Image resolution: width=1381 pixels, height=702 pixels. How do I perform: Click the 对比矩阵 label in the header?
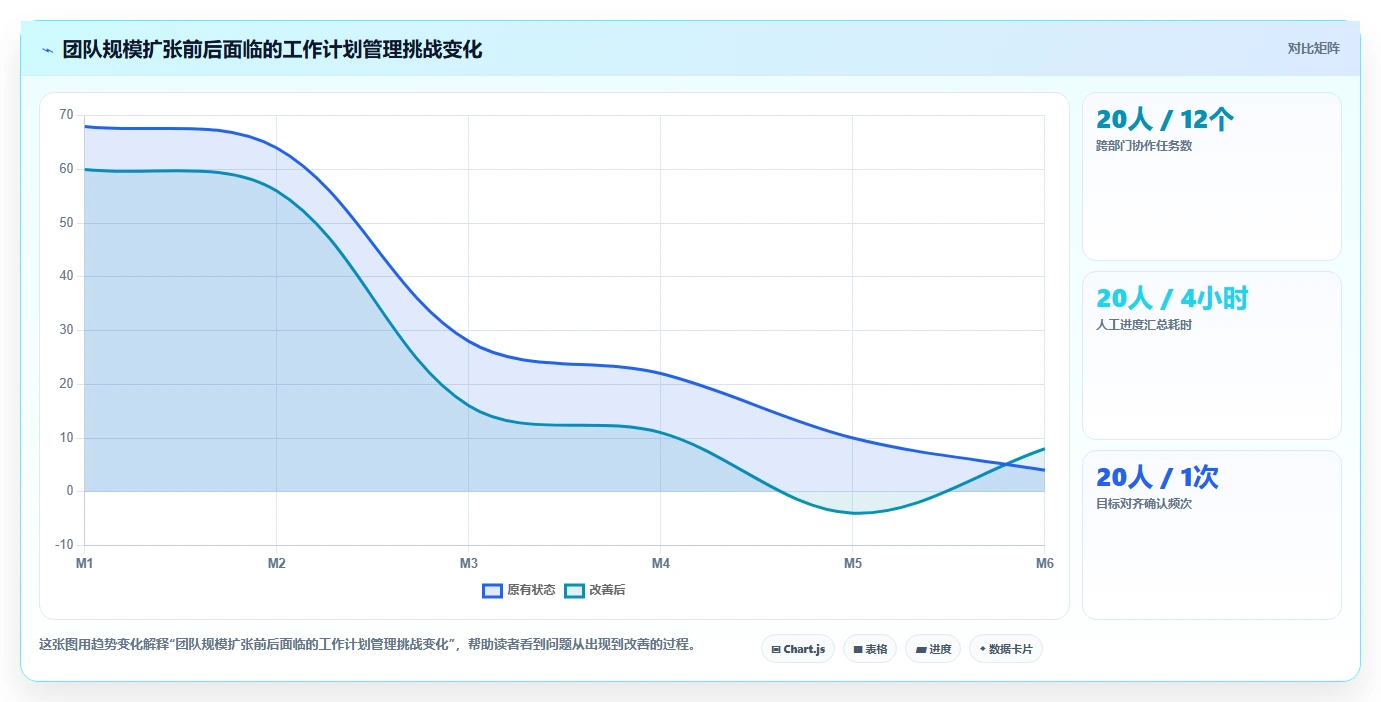click(1313, 48)
